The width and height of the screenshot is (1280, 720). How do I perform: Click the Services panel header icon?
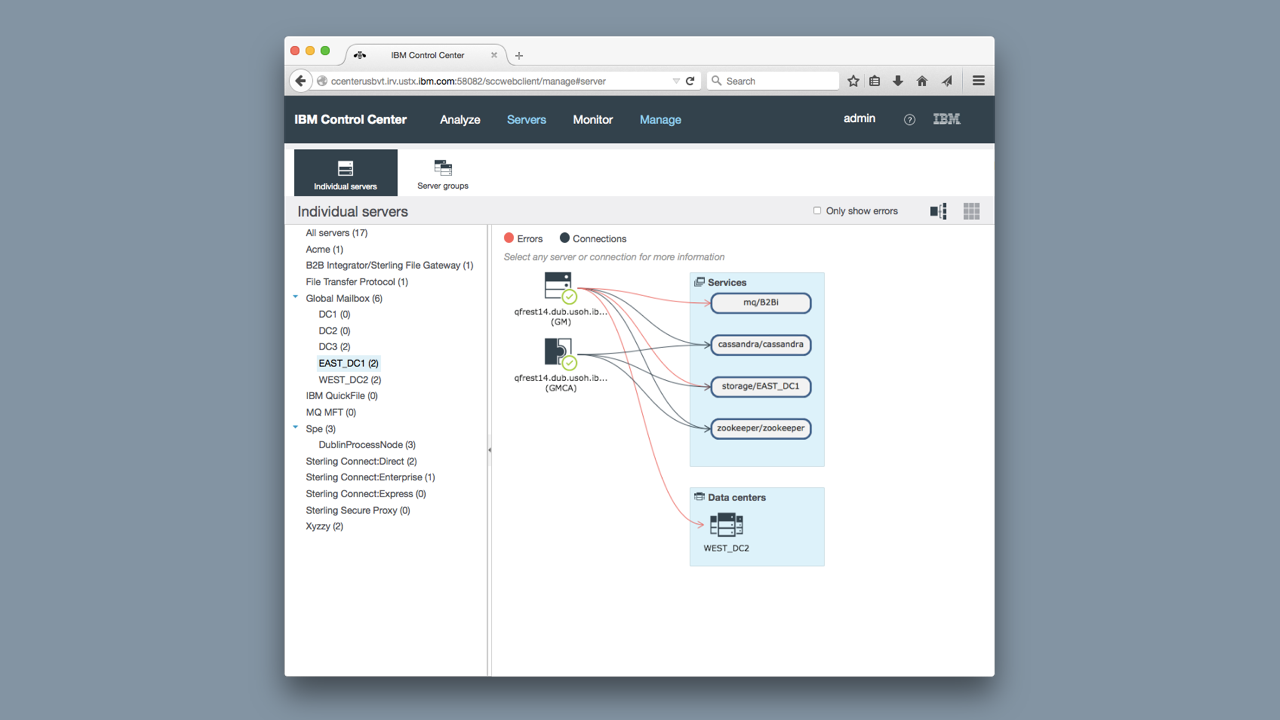(x=699, y=282)
